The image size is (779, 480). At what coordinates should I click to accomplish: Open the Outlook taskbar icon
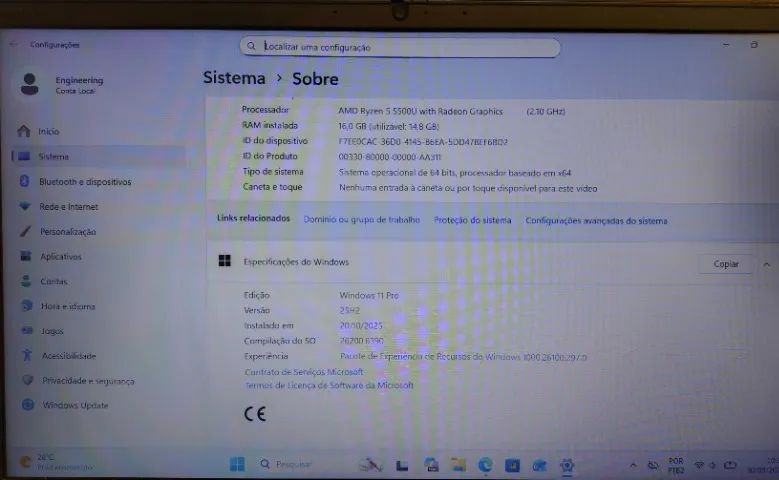coord(540,466)
